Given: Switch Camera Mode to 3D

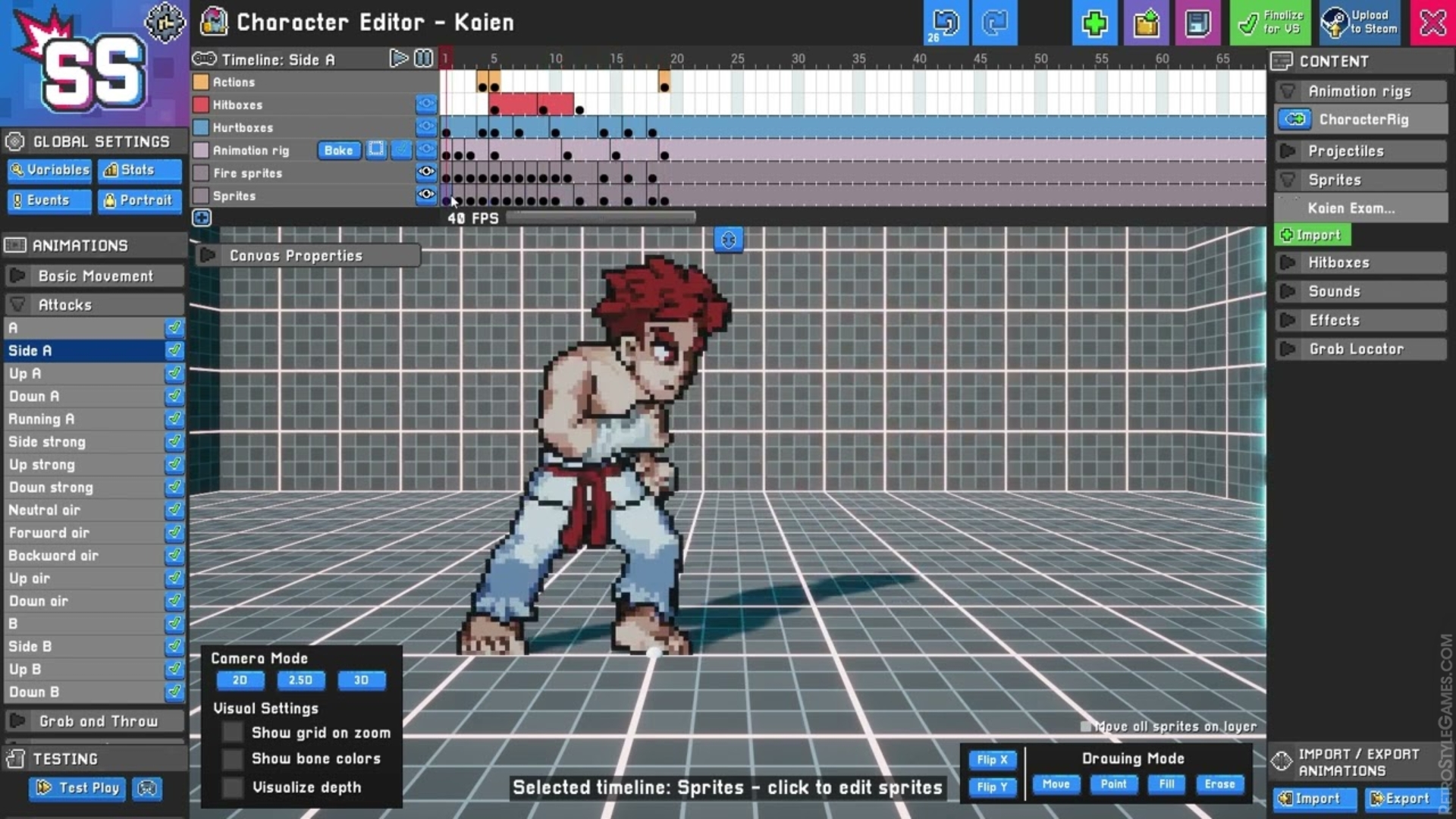Looking at the screenshot, I should click(x=362, y=680).
